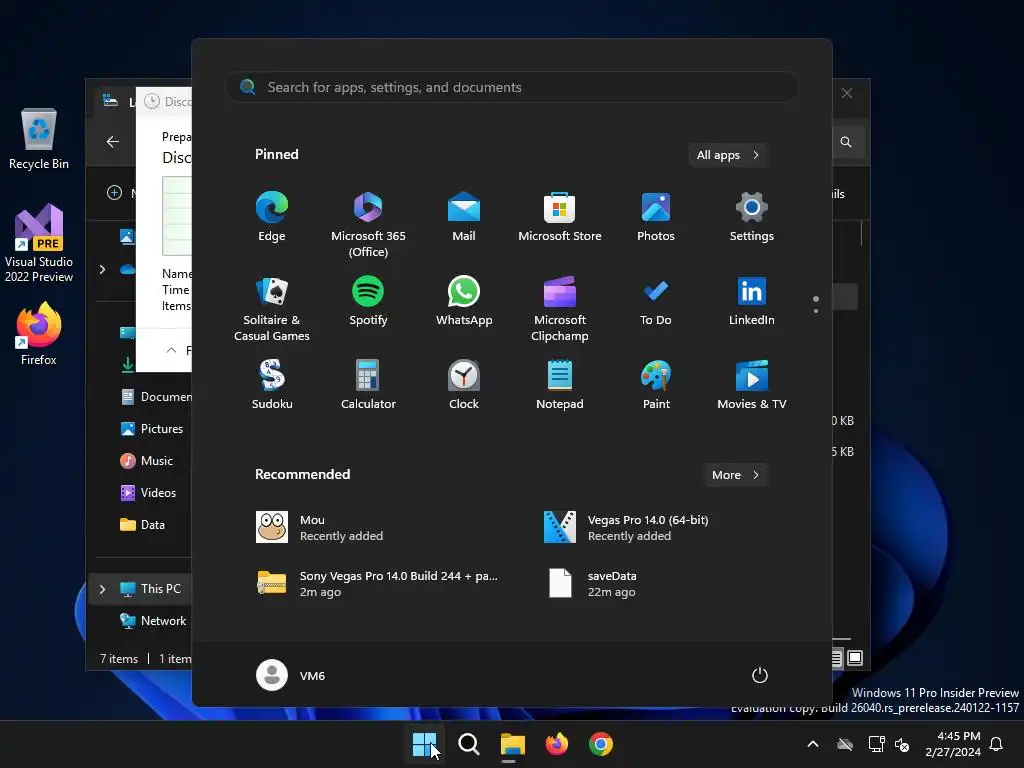The width and height of the screenshot is (1024, 768).
Task: Collapse details chevron in progress dialog
Action: pos(171,350)
